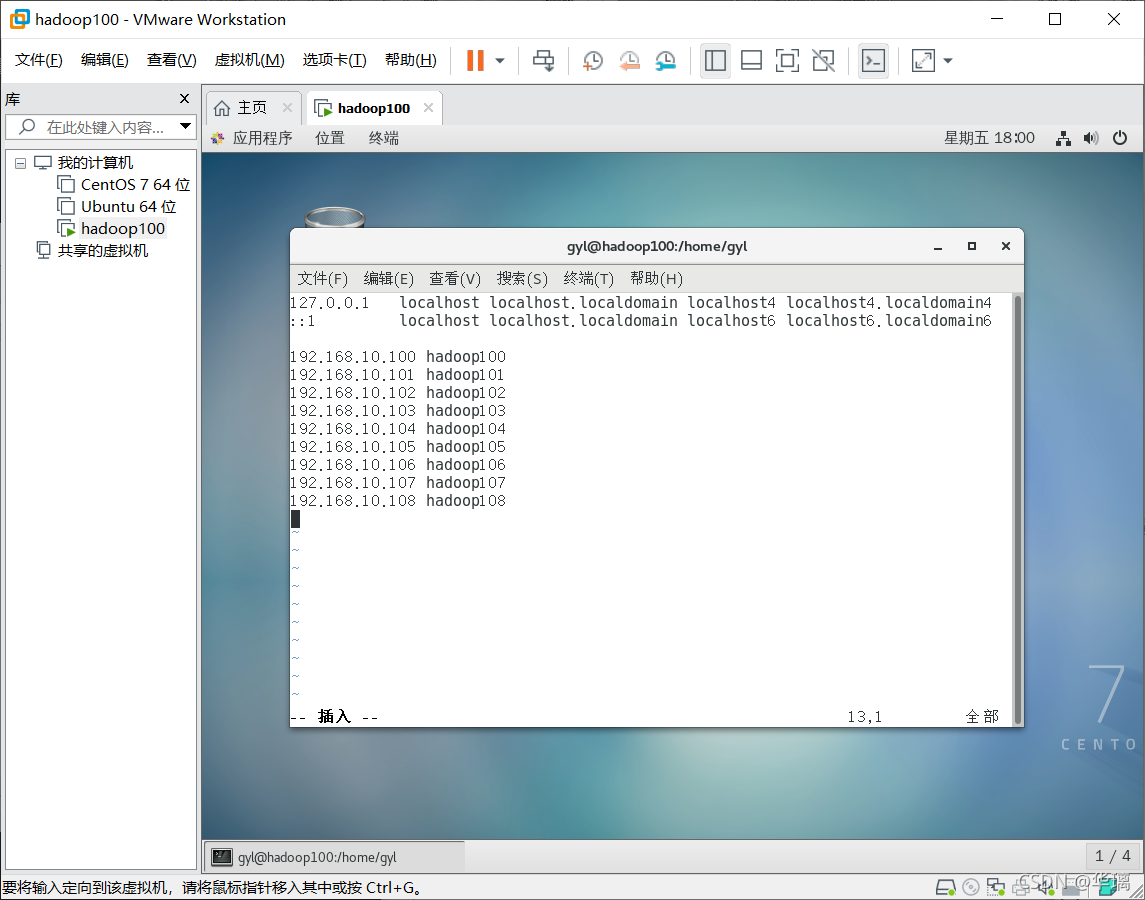Open the power options dropdown arrow next to Pause
This screenshot has width=1145, height=900.
coord(500,61)
